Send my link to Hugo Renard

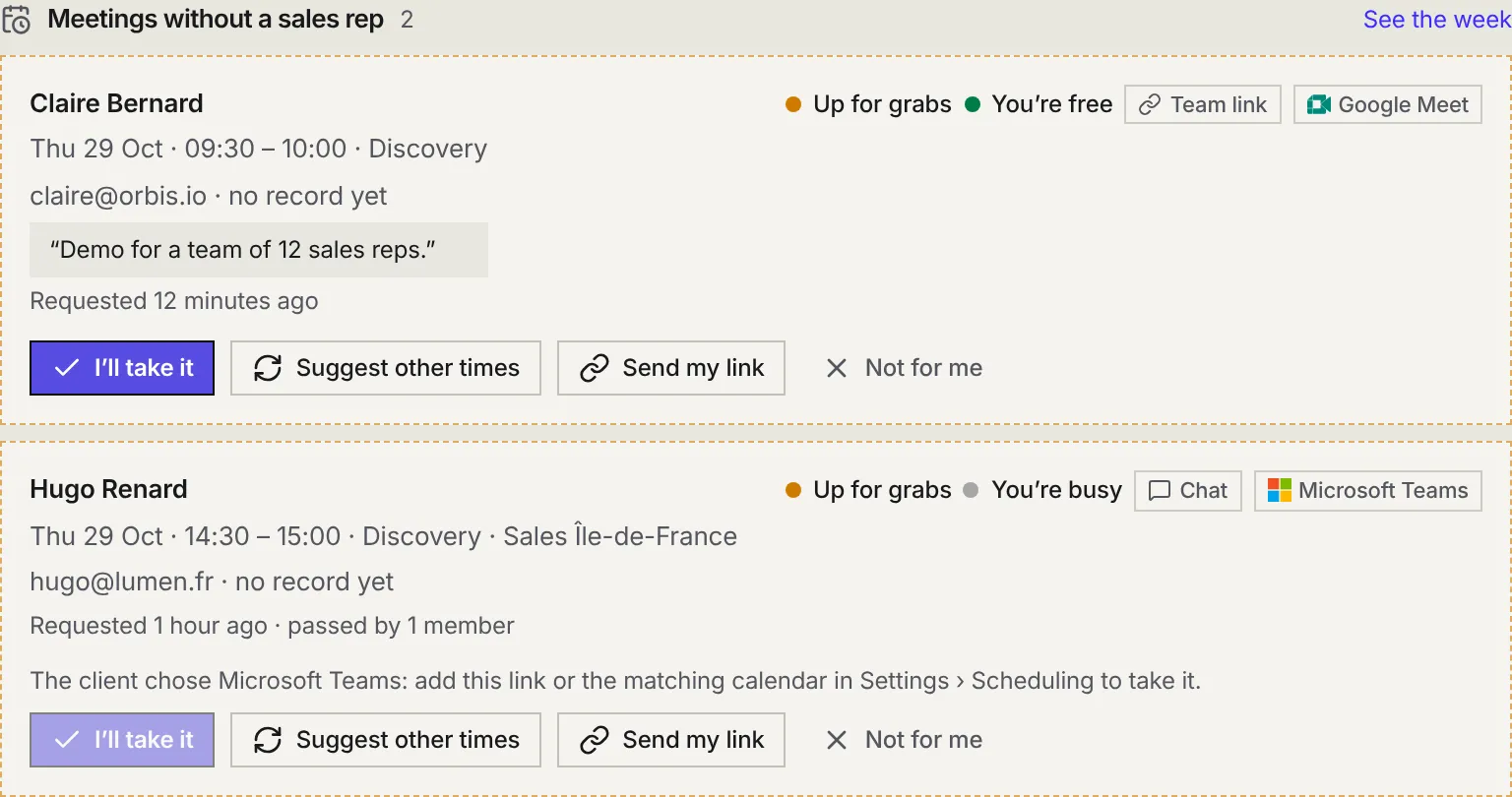[x=671, y=740]
